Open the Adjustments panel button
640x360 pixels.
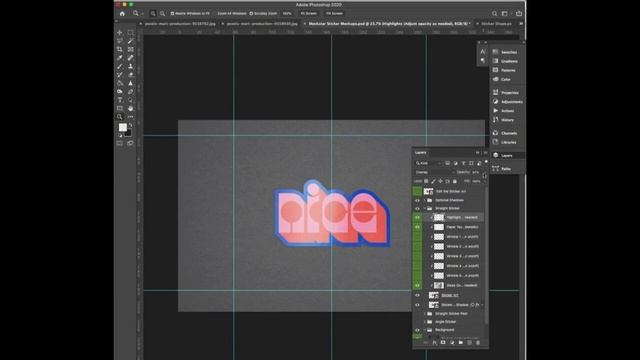[507, 102]
